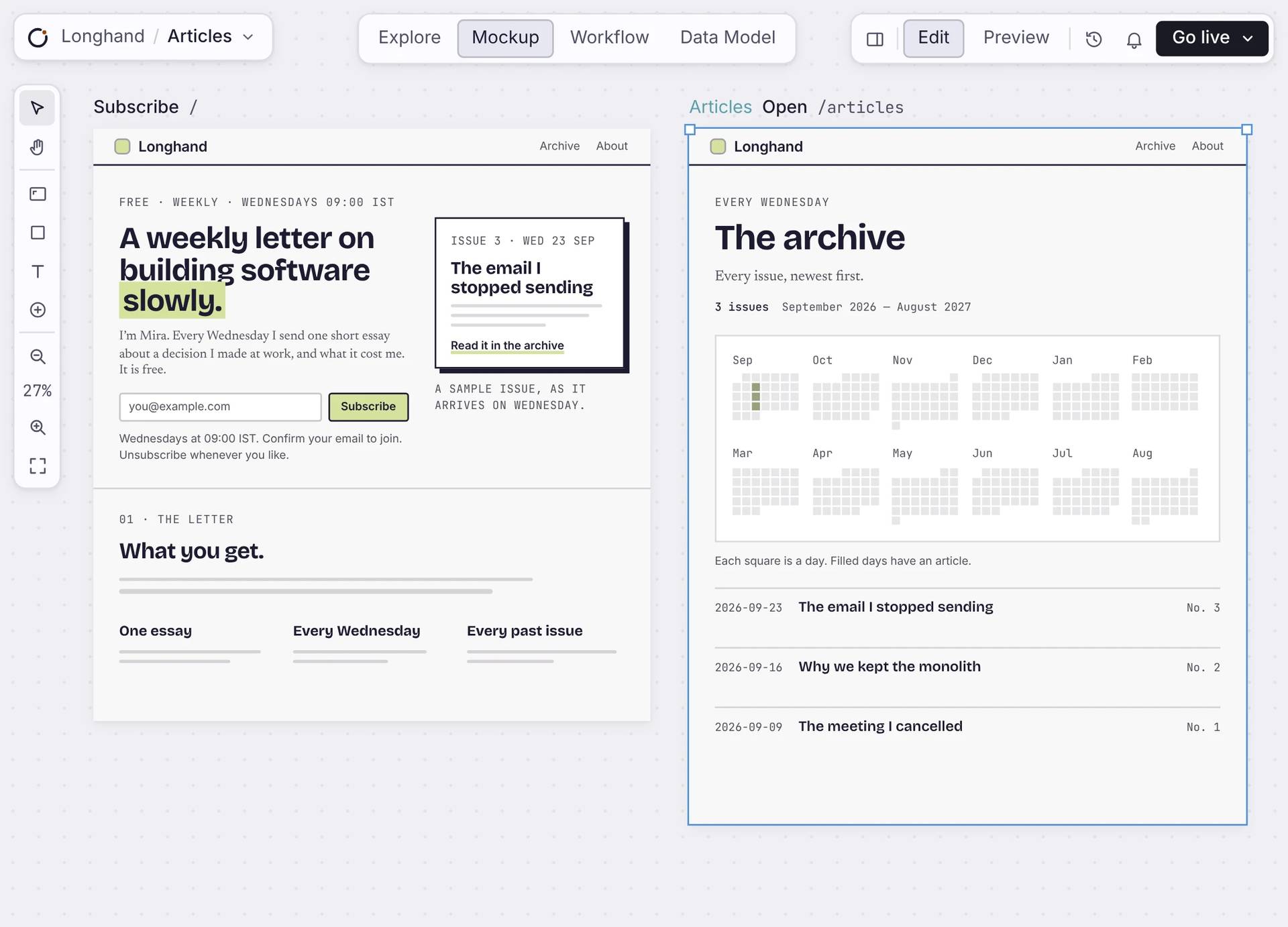Select the top-left resize handle of Articles frame
Image resolution: width=1288 pixels, height=927 pixels.
690,129
